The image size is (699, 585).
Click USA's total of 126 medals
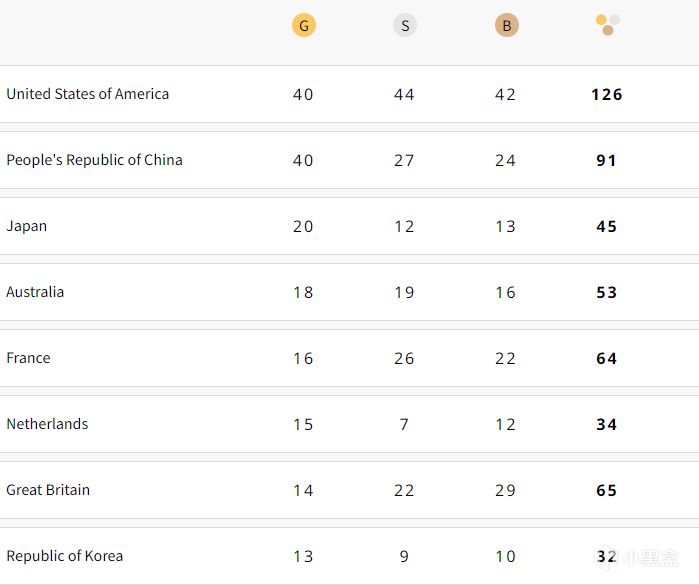607,95
